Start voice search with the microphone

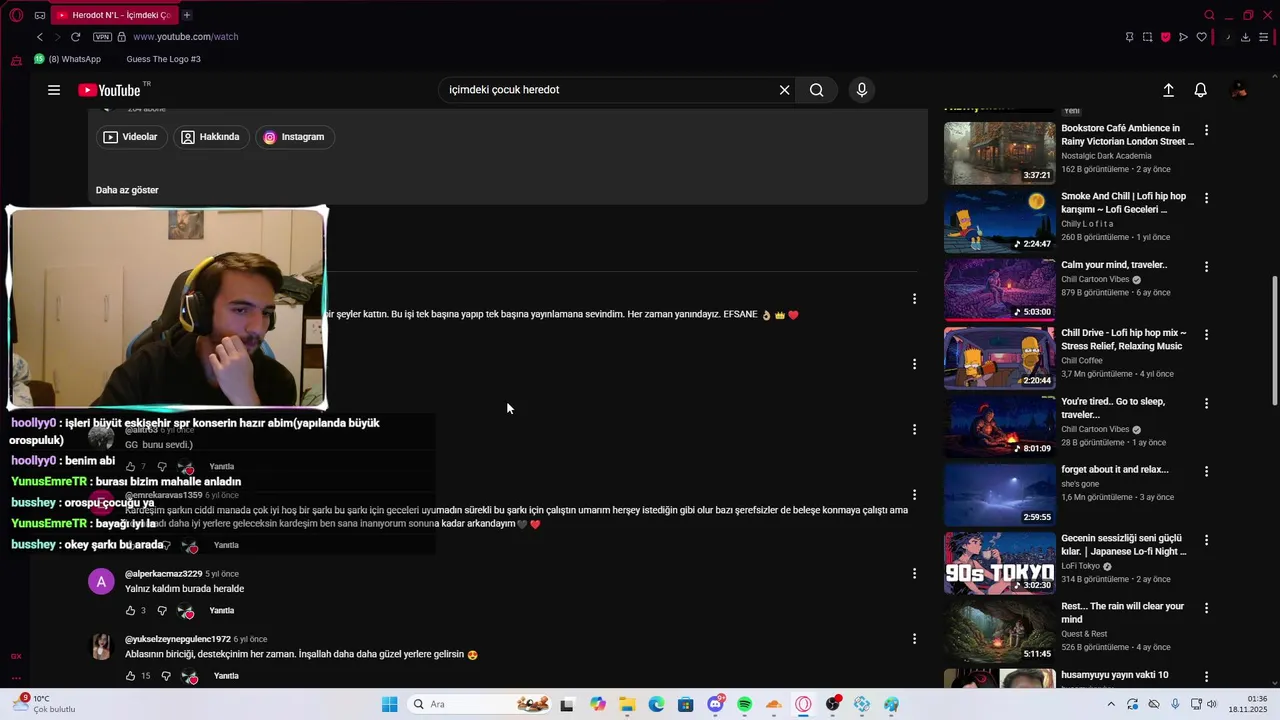click(x=862, y=90)
